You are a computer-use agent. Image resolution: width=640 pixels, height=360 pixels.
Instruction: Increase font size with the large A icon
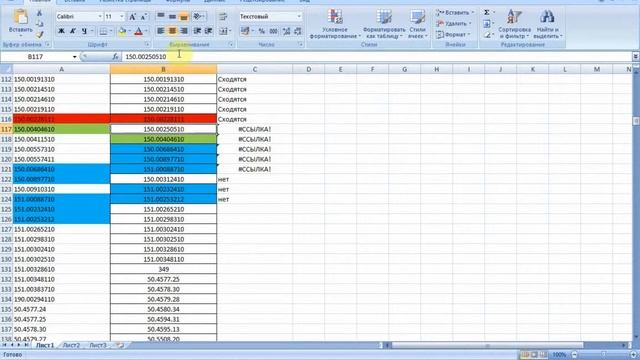point(132,17)
